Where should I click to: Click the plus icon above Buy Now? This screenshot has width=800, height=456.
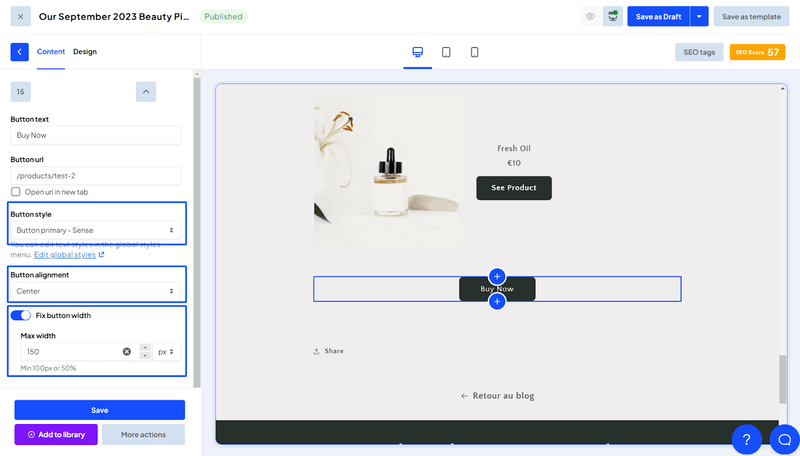tap(497, 276)
